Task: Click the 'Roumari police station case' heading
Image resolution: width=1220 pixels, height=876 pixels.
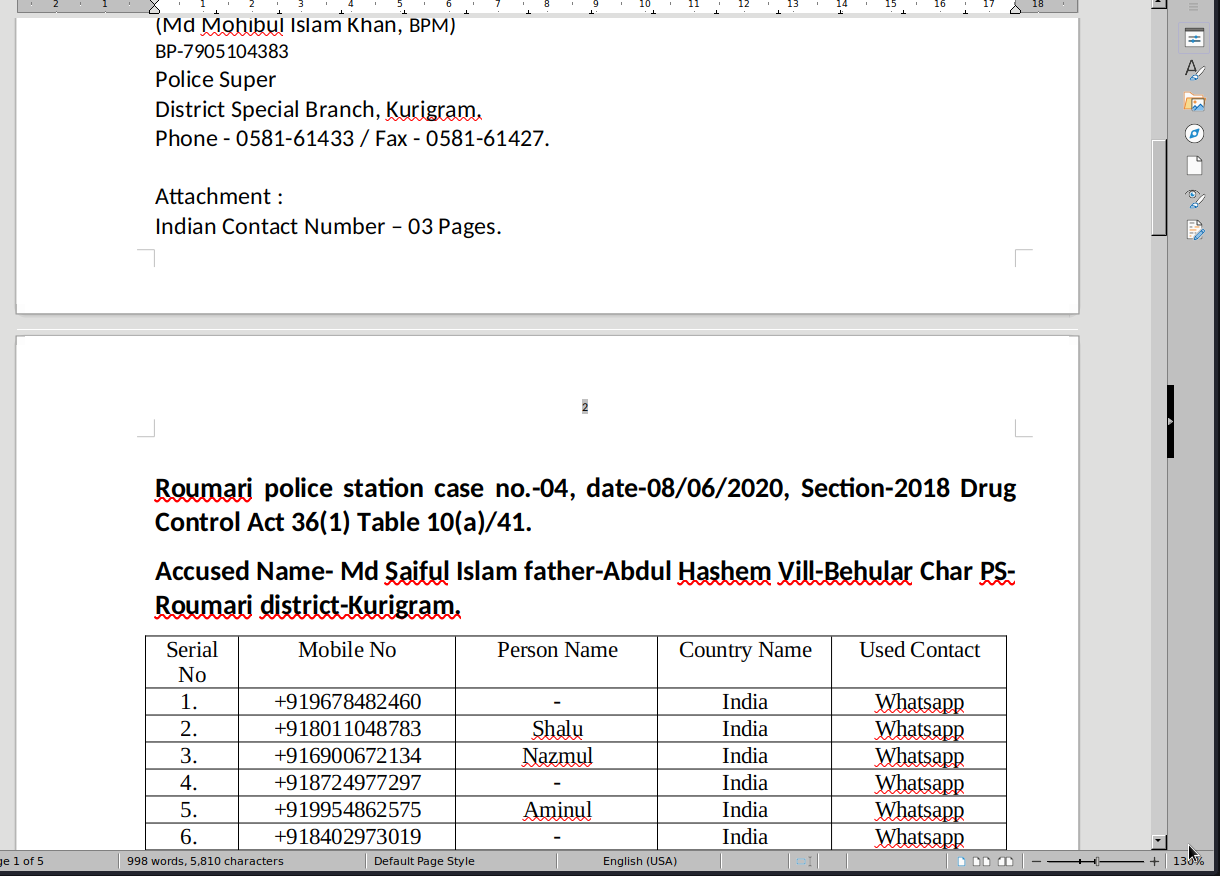Action: pyautogui.click(x=585, y=505)
